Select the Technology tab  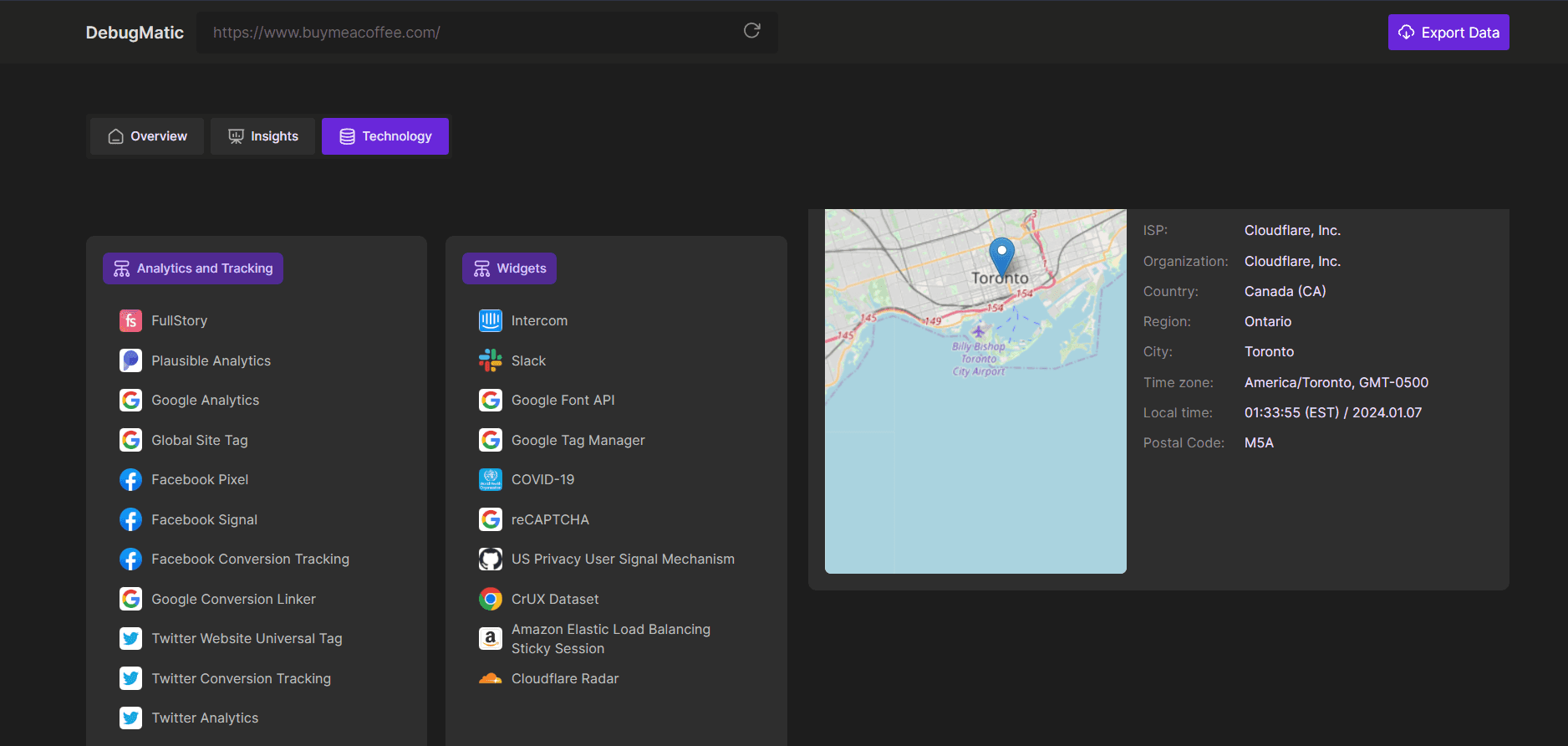click(385, 136)
